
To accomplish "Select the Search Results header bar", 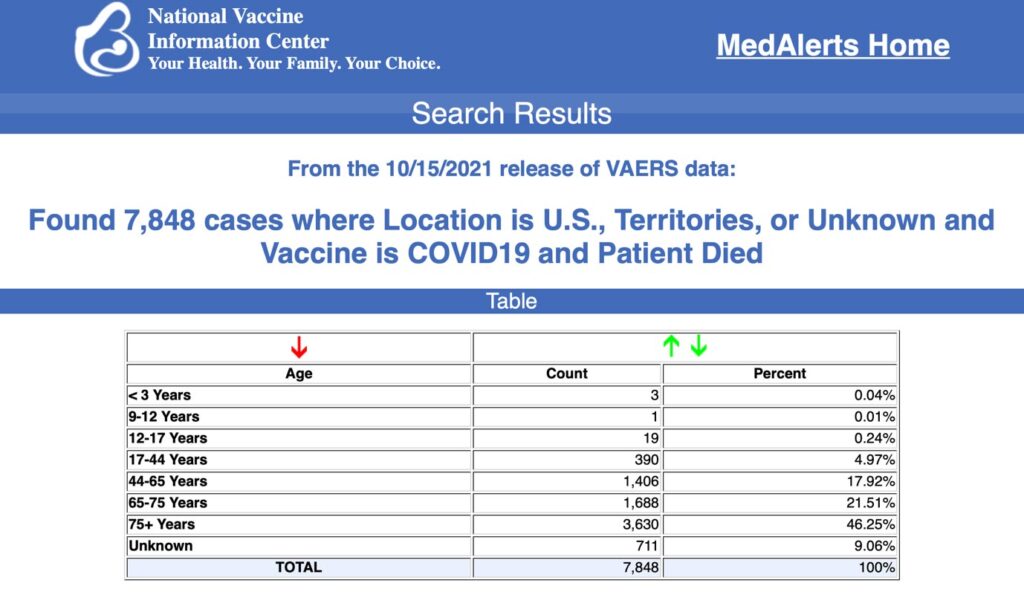I will pyautogui.click(x=511, y=113).
